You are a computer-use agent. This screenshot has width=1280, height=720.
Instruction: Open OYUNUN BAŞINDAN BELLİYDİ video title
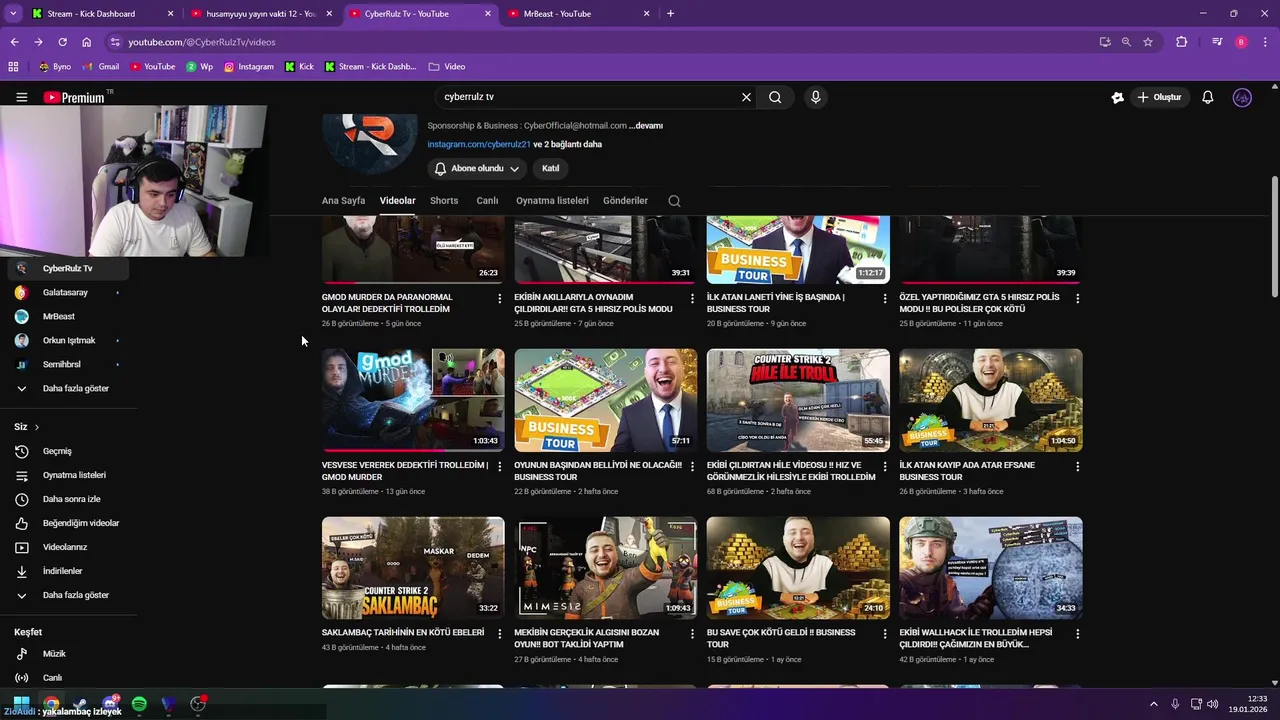598,471
